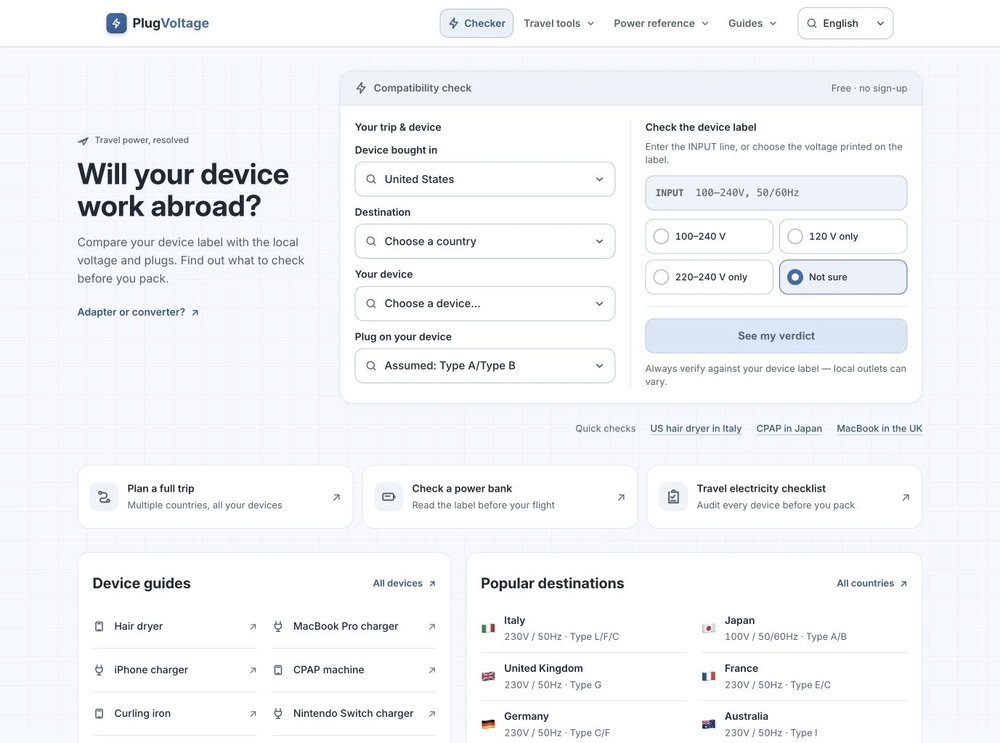This screenshot has width=1000, height=743.
Task: Click the arrow icon beside CPAP machine
Action: point(432,670)
